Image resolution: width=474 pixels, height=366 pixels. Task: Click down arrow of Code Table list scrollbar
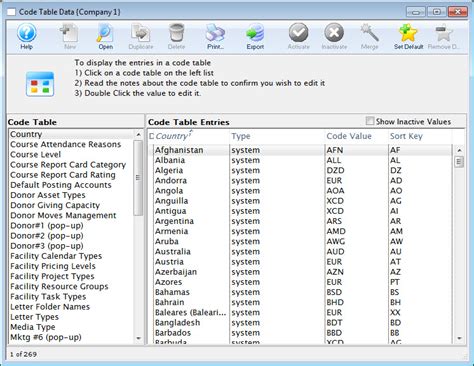pyautogui.click(x=138, y=338)
